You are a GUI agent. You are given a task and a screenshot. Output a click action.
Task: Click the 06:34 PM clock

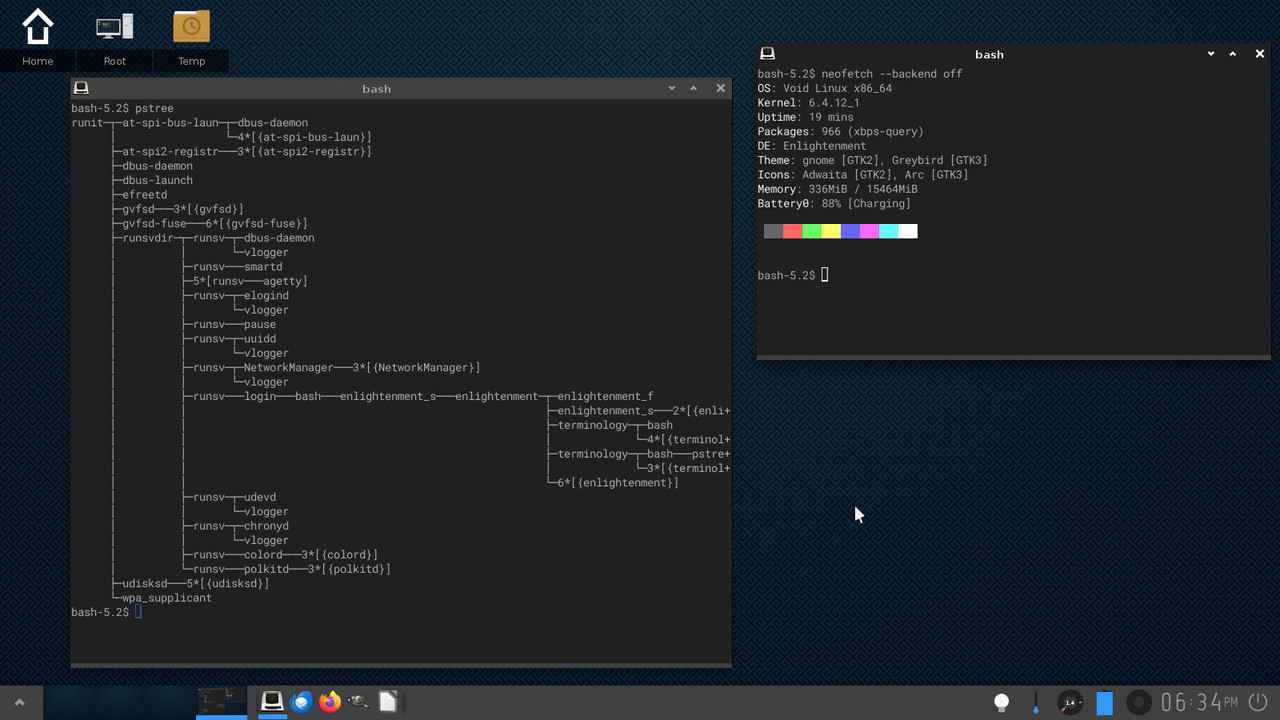[1199, 703]
